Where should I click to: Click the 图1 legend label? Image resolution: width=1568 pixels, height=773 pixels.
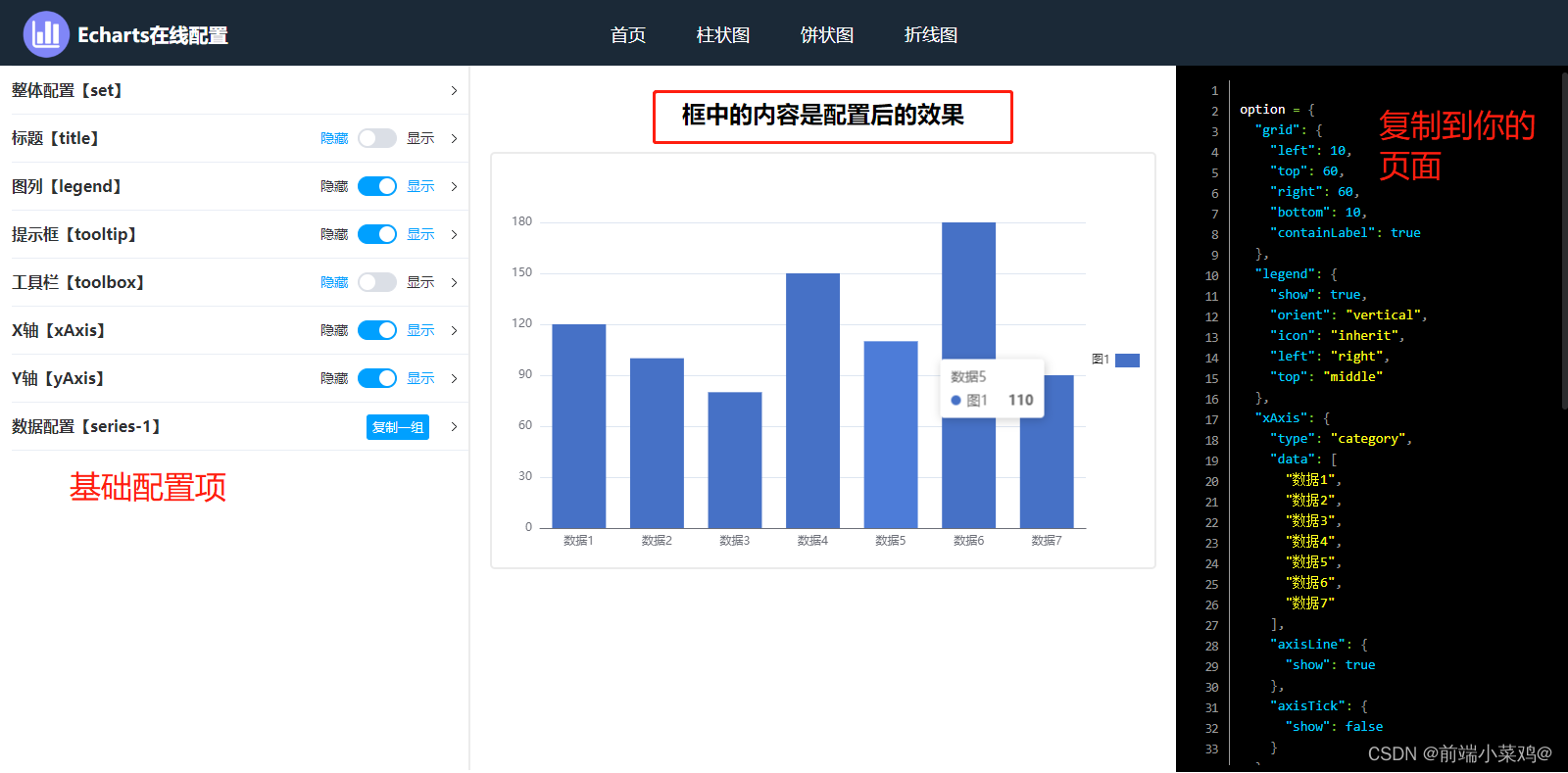click(x=1101, y=360)
